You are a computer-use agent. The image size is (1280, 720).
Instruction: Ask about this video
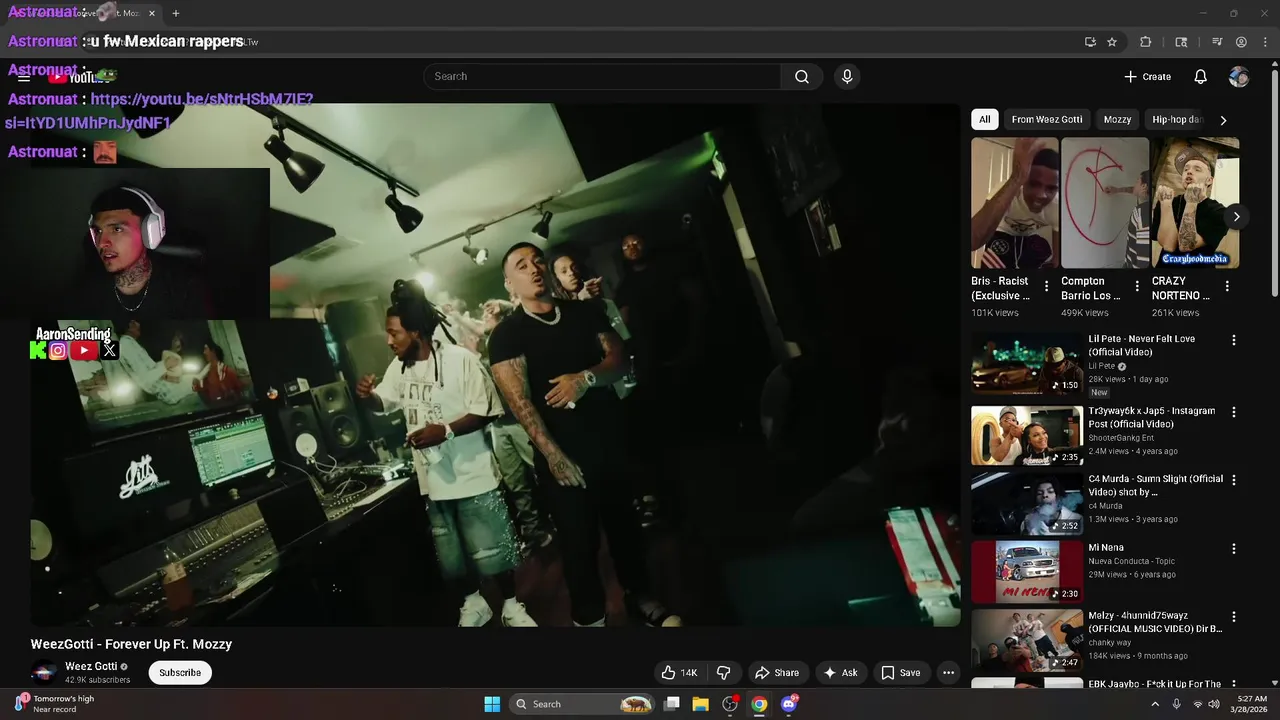841,673
